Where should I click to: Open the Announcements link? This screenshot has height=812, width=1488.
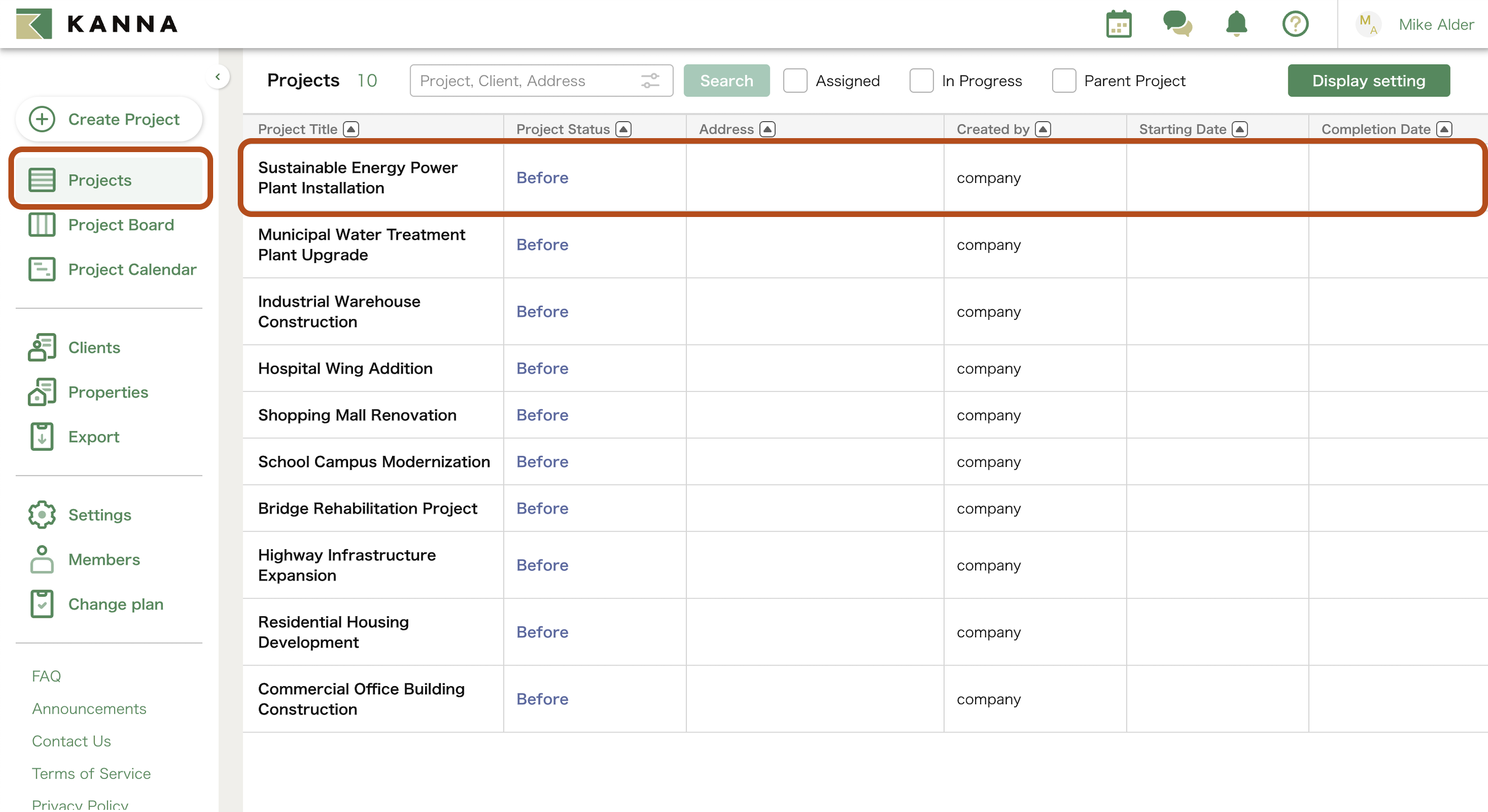(x=89, y=709)
